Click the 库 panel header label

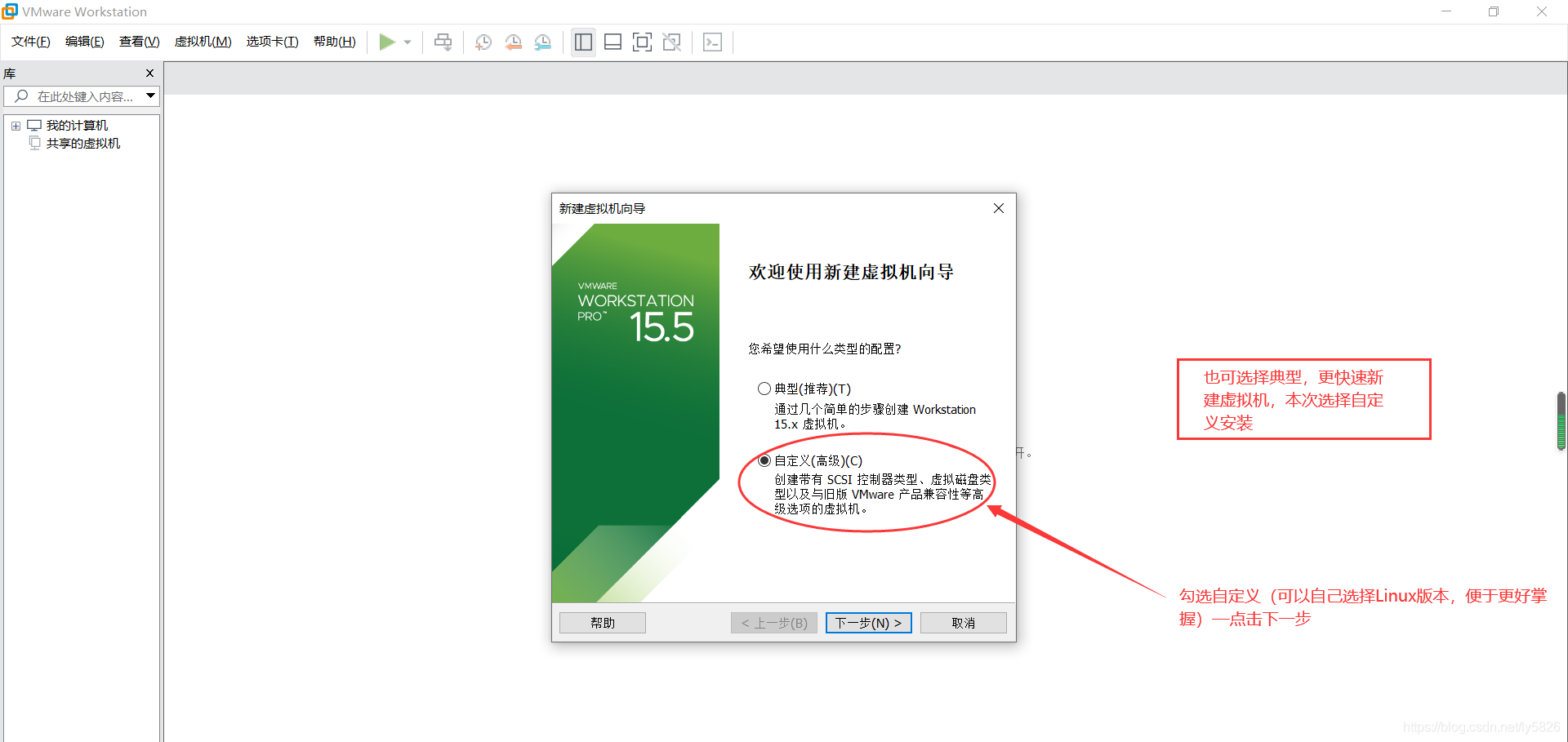(x=10, y=73)
